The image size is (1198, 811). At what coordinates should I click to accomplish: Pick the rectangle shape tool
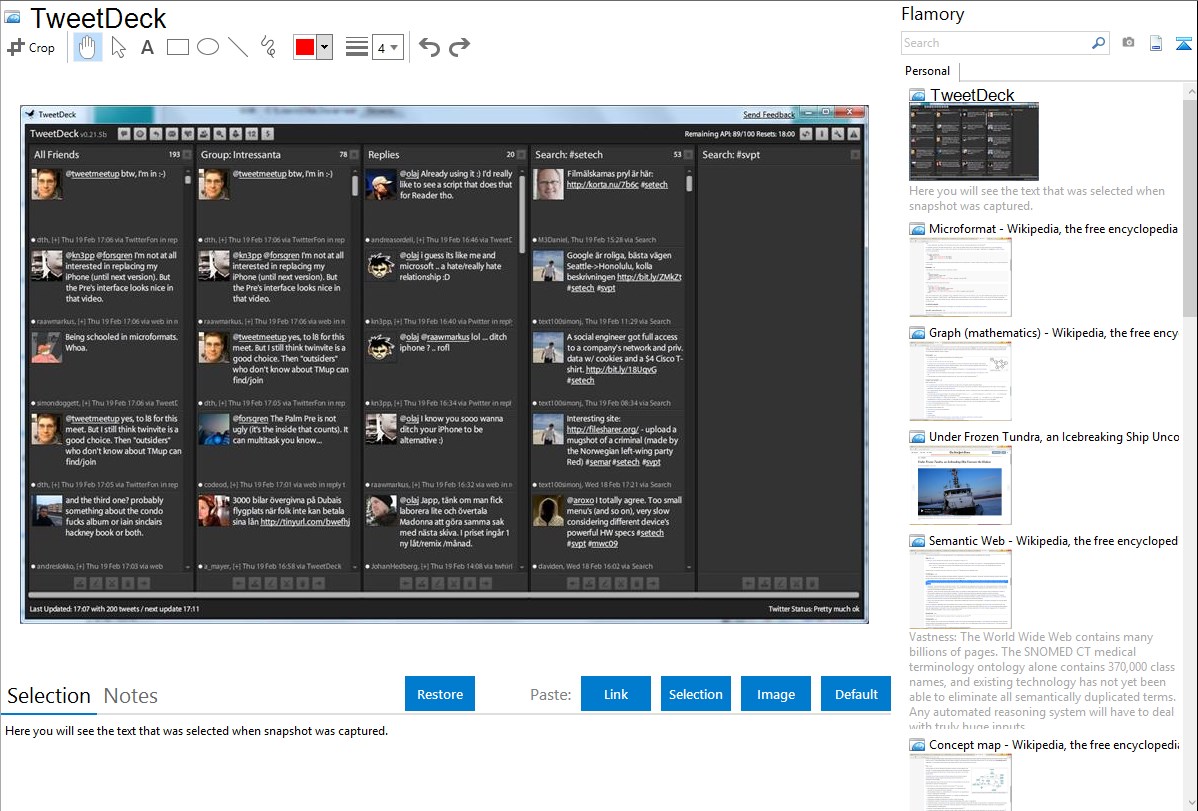pyautogui.click(x=177, y=47)
